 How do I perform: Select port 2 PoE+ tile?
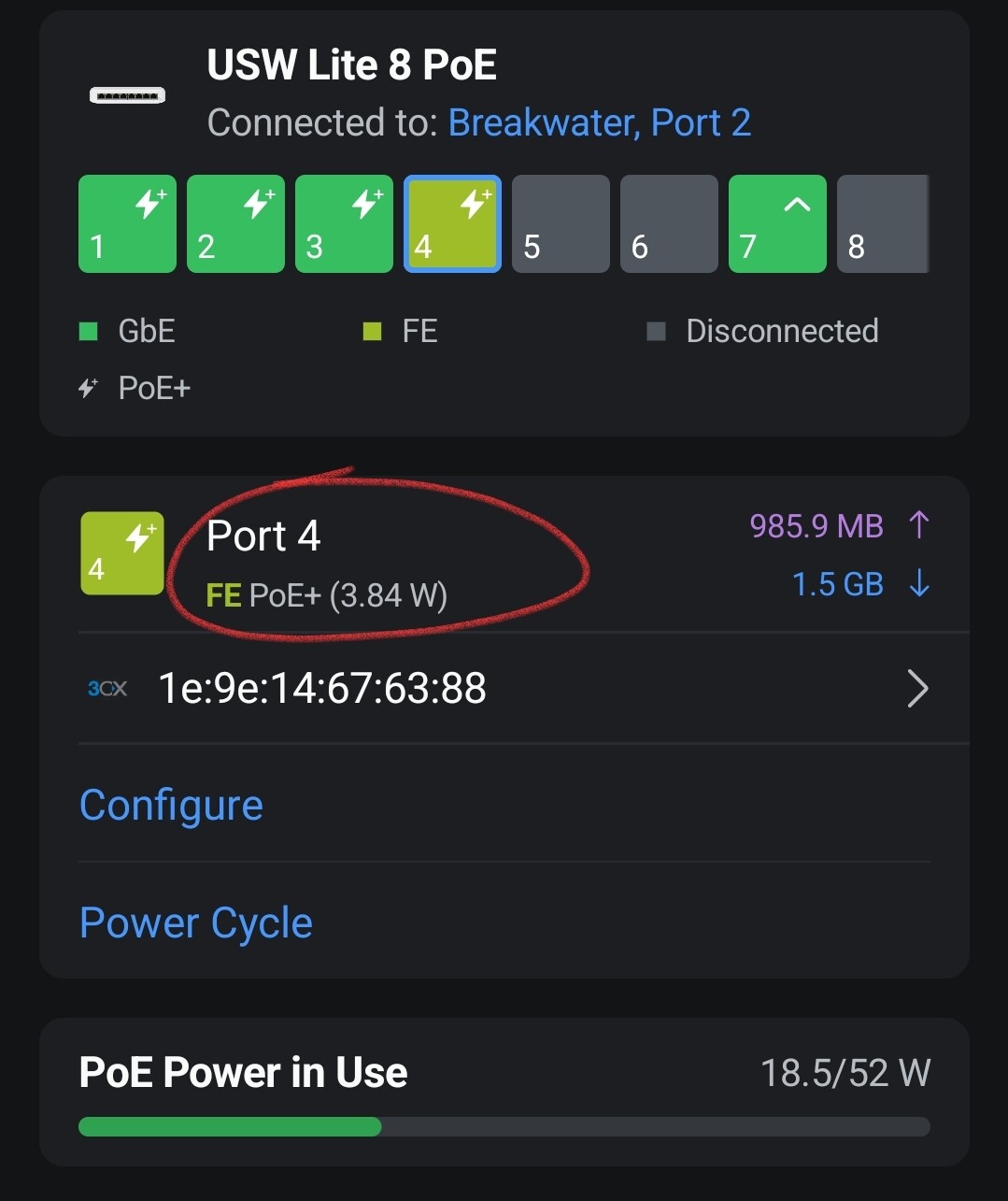click(x=235, y=224)
